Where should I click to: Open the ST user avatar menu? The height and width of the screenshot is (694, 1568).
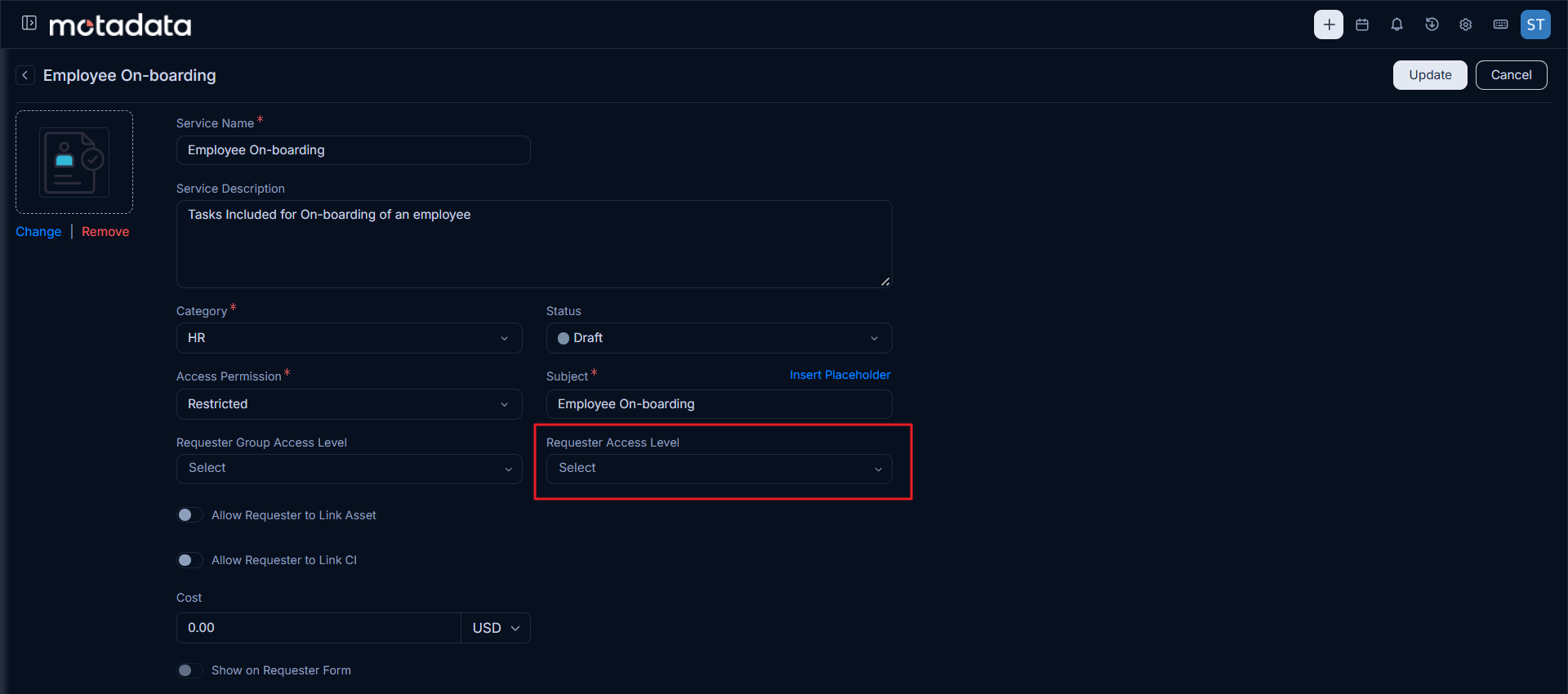(x=1535, y=24)
